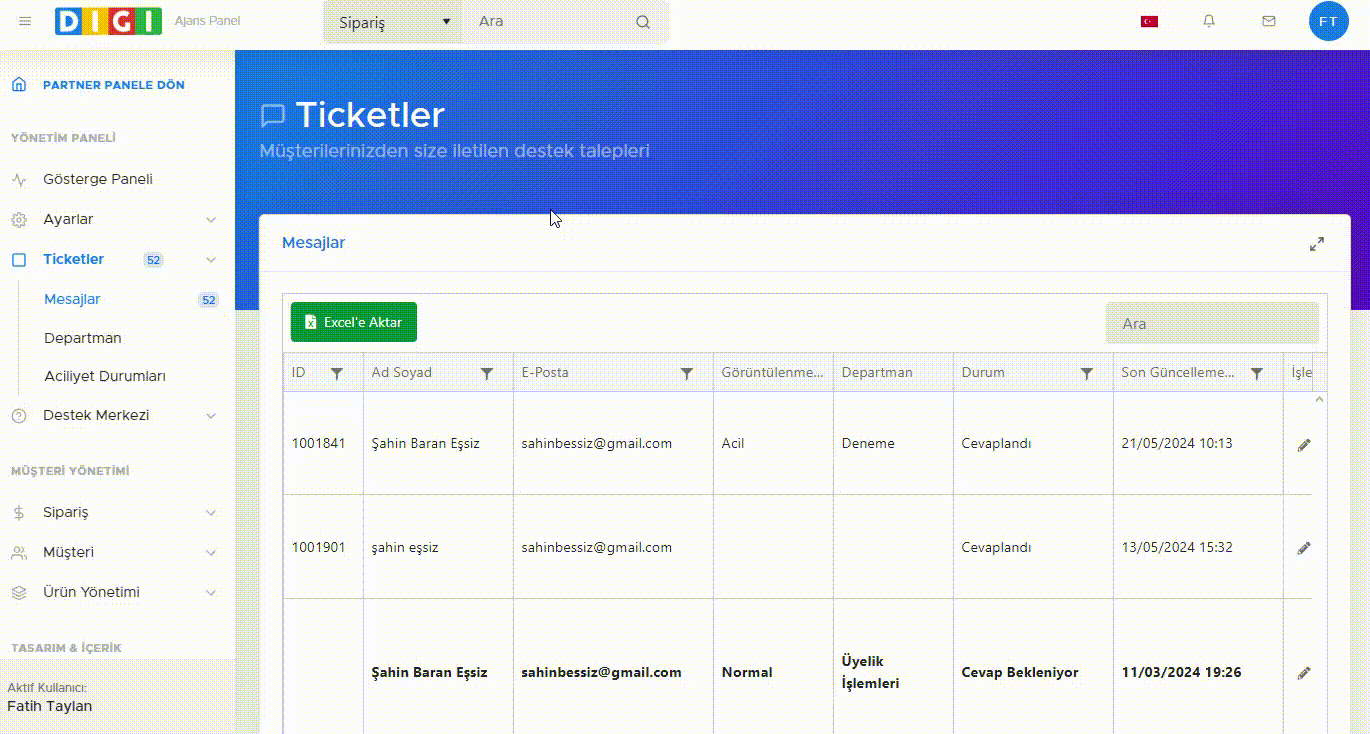
Task: Filter the ID column
Action: tap(337, 374)
